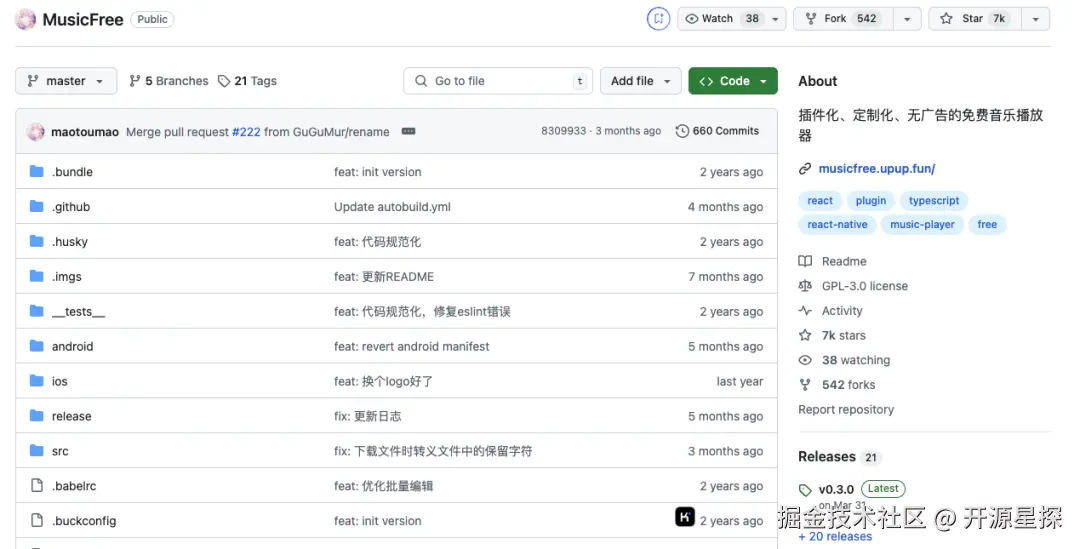This screenshot has width=1080, height=549.
Task: Open commit 'Update autobuild.yml'
Action: coord(393,207)
